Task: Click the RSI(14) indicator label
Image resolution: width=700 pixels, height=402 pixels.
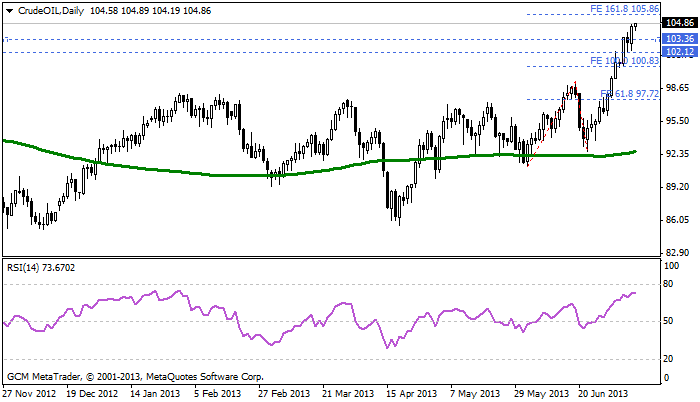Action: (x=25, y=269)
